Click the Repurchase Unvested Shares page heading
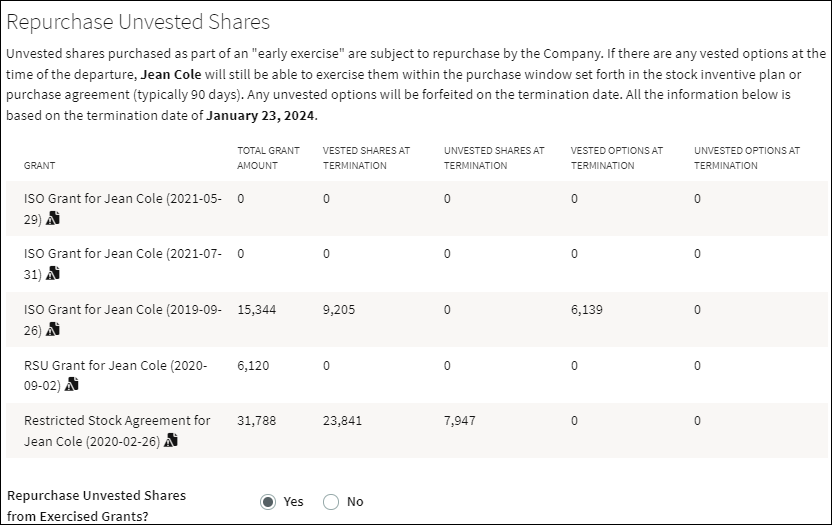 coord(138,22)
